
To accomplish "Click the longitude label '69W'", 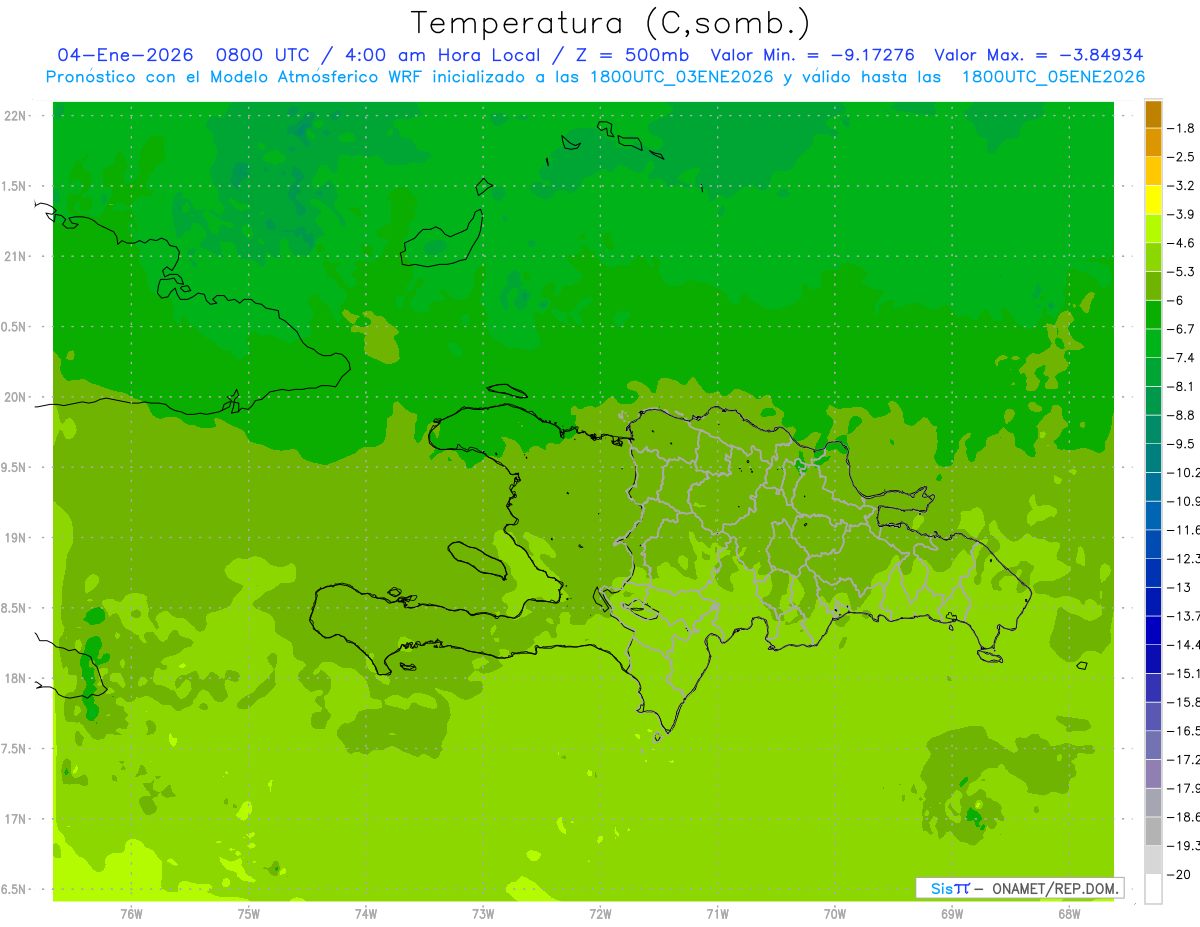I will [x=952, y=914].
